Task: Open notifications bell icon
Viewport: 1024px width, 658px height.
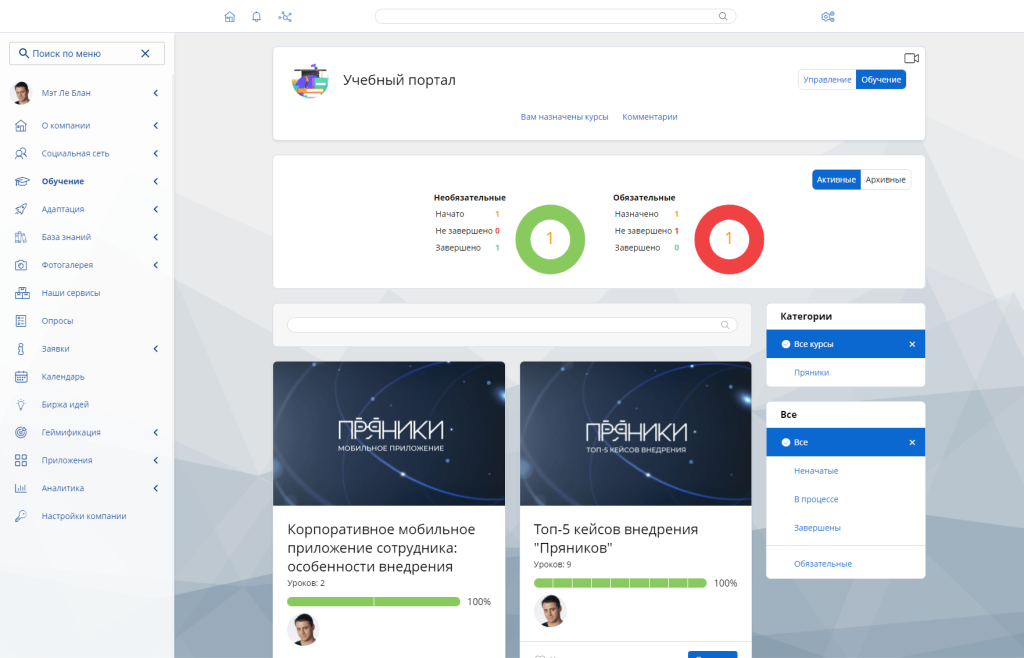Action: click(257, 17)
